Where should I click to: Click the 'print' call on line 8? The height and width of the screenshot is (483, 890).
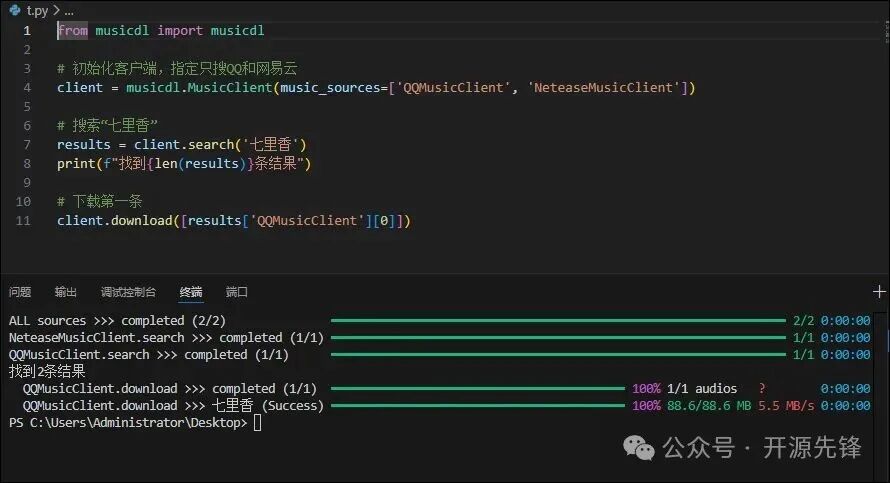point(76,163)
